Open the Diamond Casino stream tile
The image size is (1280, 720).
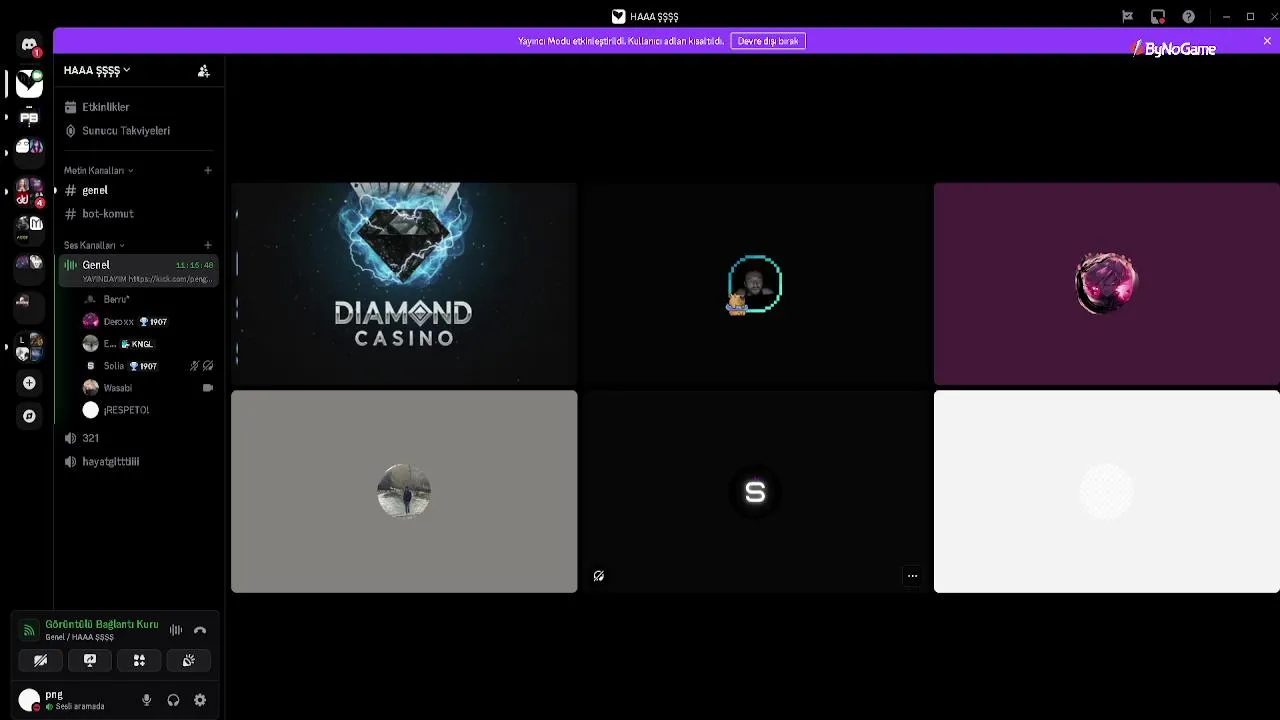point(404,283)
